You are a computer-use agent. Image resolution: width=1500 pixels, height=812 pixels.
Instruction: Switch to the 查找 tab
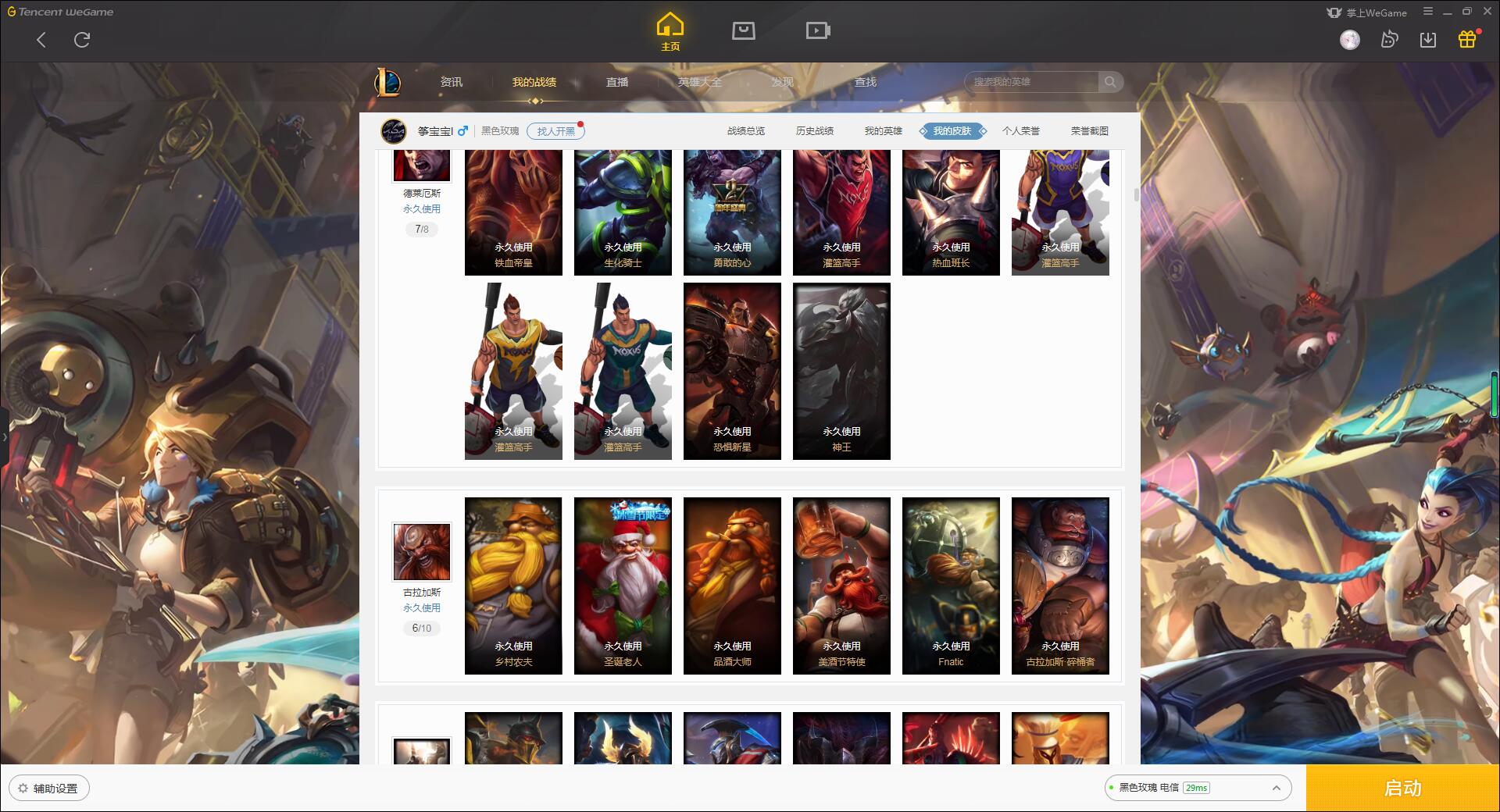[x=866, y=82]
